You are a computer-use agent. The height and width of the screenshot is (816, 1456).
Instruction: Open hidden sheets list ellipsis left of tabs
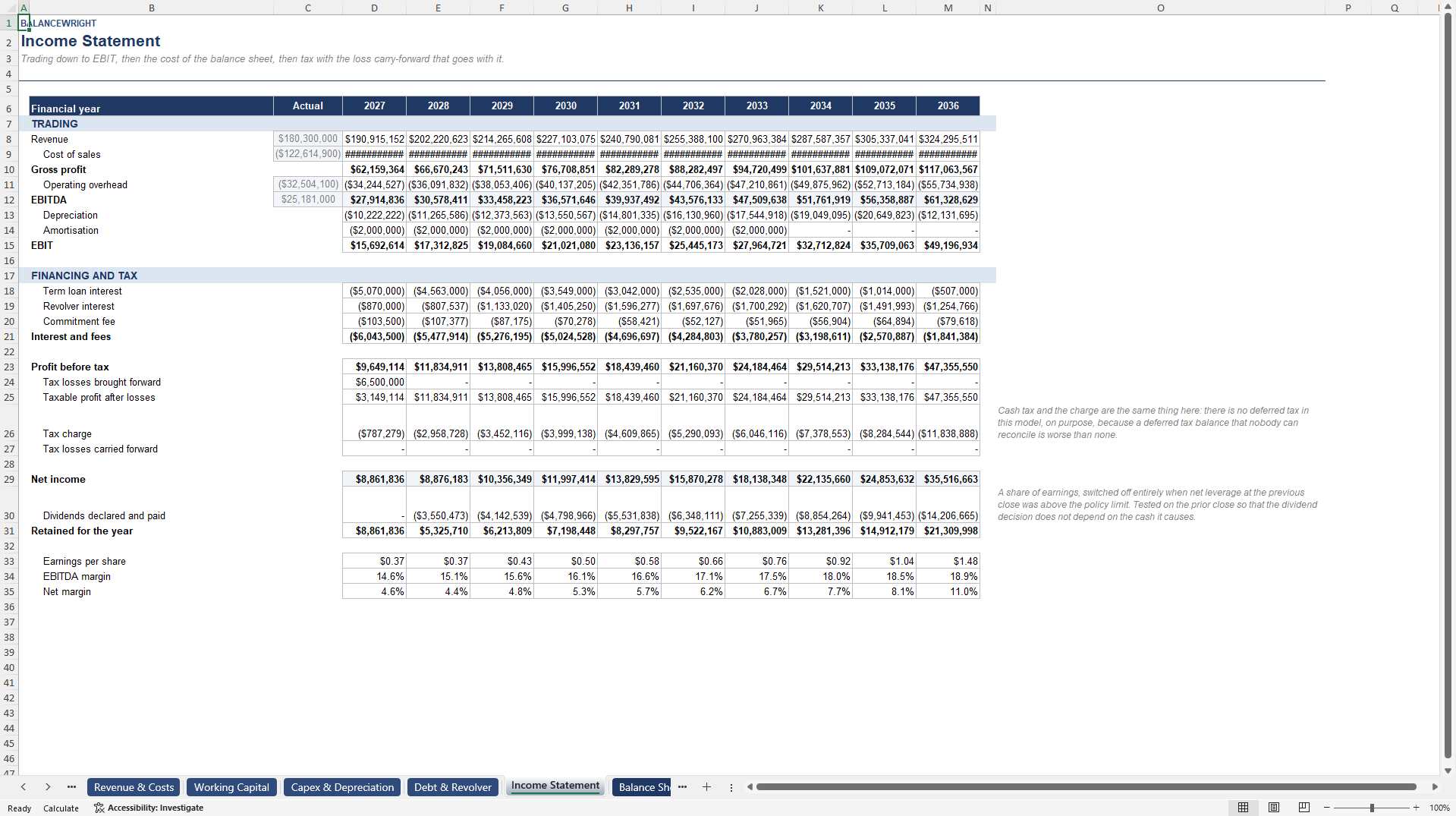(71, 787)
